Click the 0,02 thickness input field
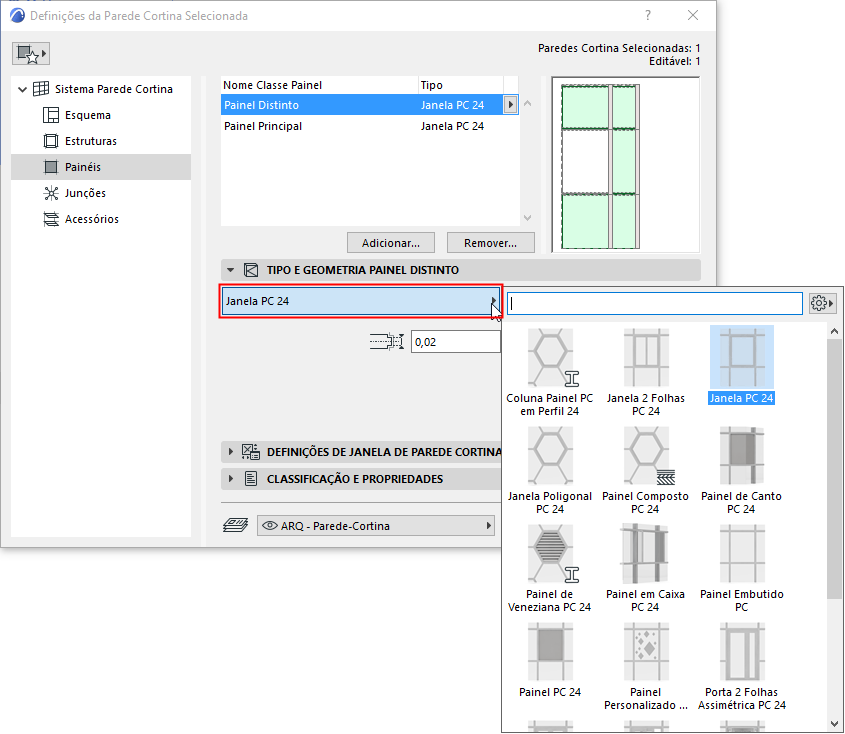Viewport: 845px width, 734px height. 455,342
